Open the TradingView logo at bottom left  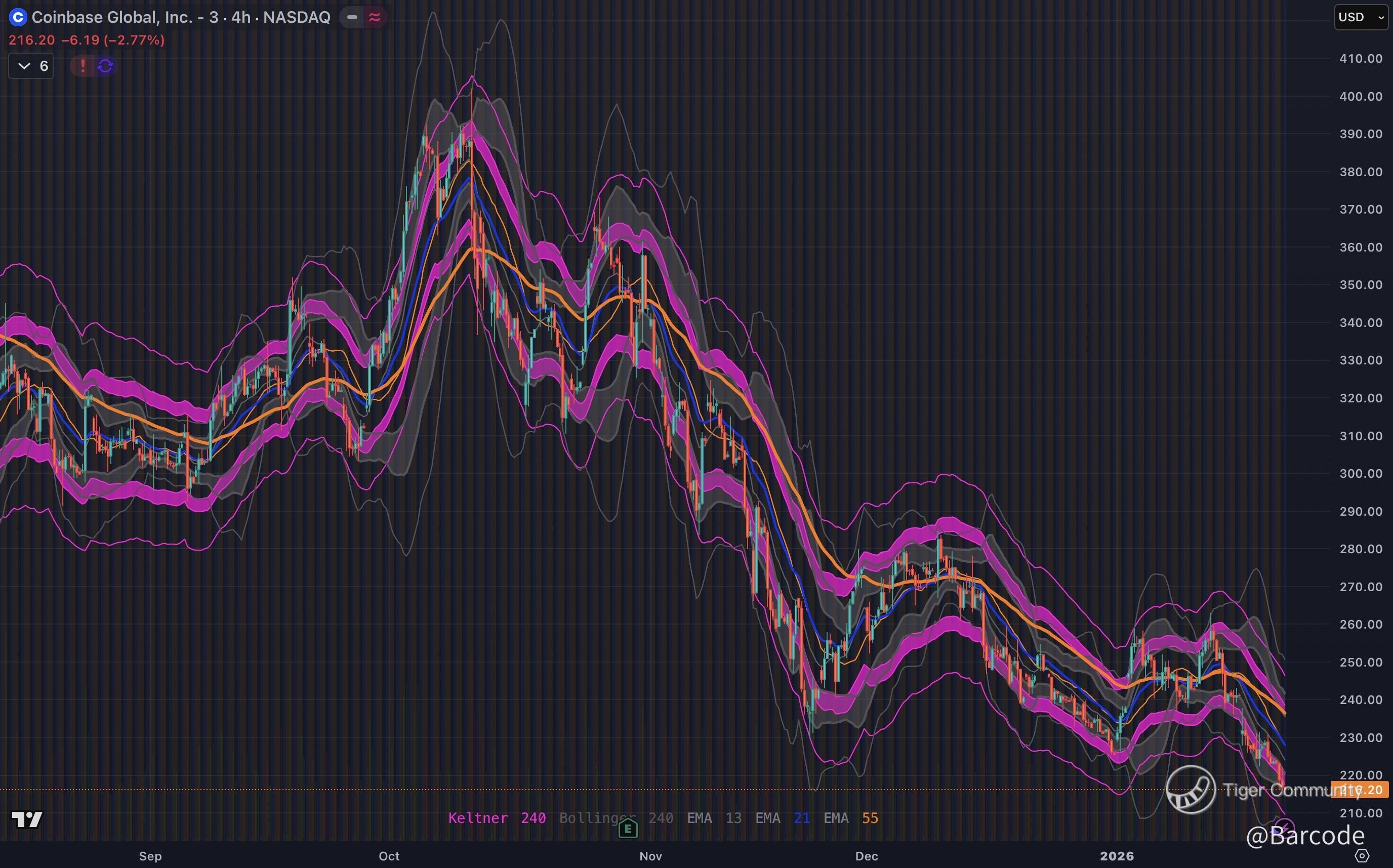coord(27,818)
